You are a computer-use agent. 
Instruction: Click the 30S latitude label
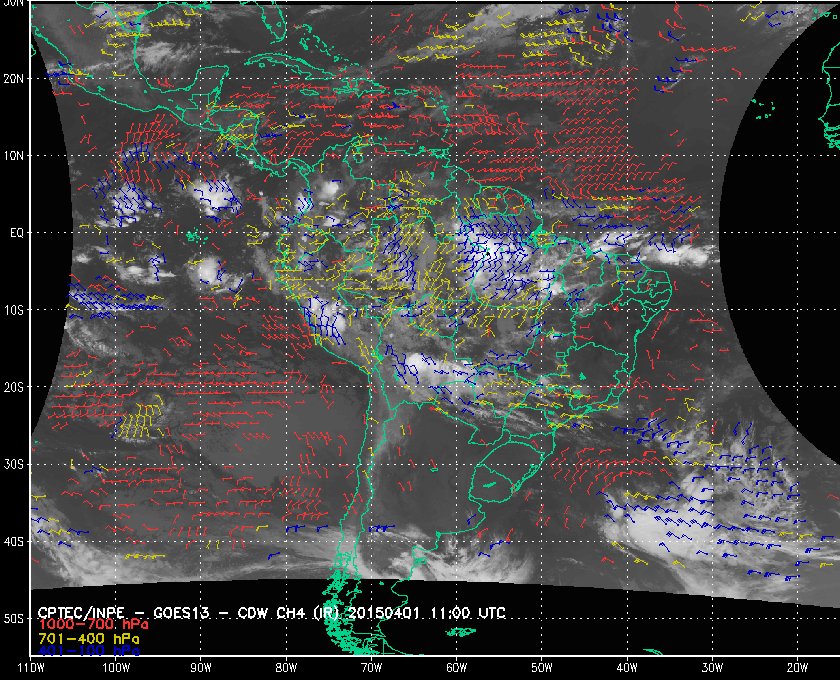[x=13, y=464]
